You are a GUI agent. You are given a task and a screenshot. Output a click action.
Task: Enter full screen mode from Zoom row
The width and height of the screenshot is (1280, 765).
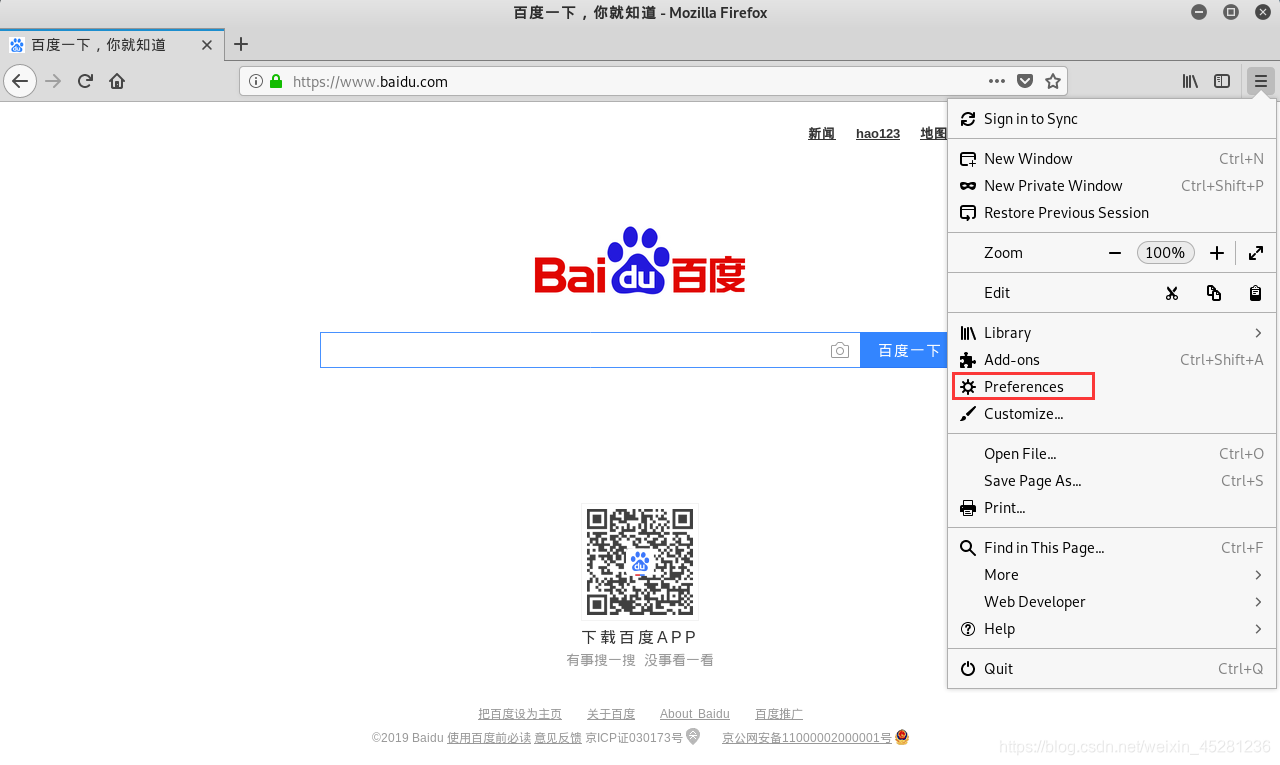[1256, 253]
